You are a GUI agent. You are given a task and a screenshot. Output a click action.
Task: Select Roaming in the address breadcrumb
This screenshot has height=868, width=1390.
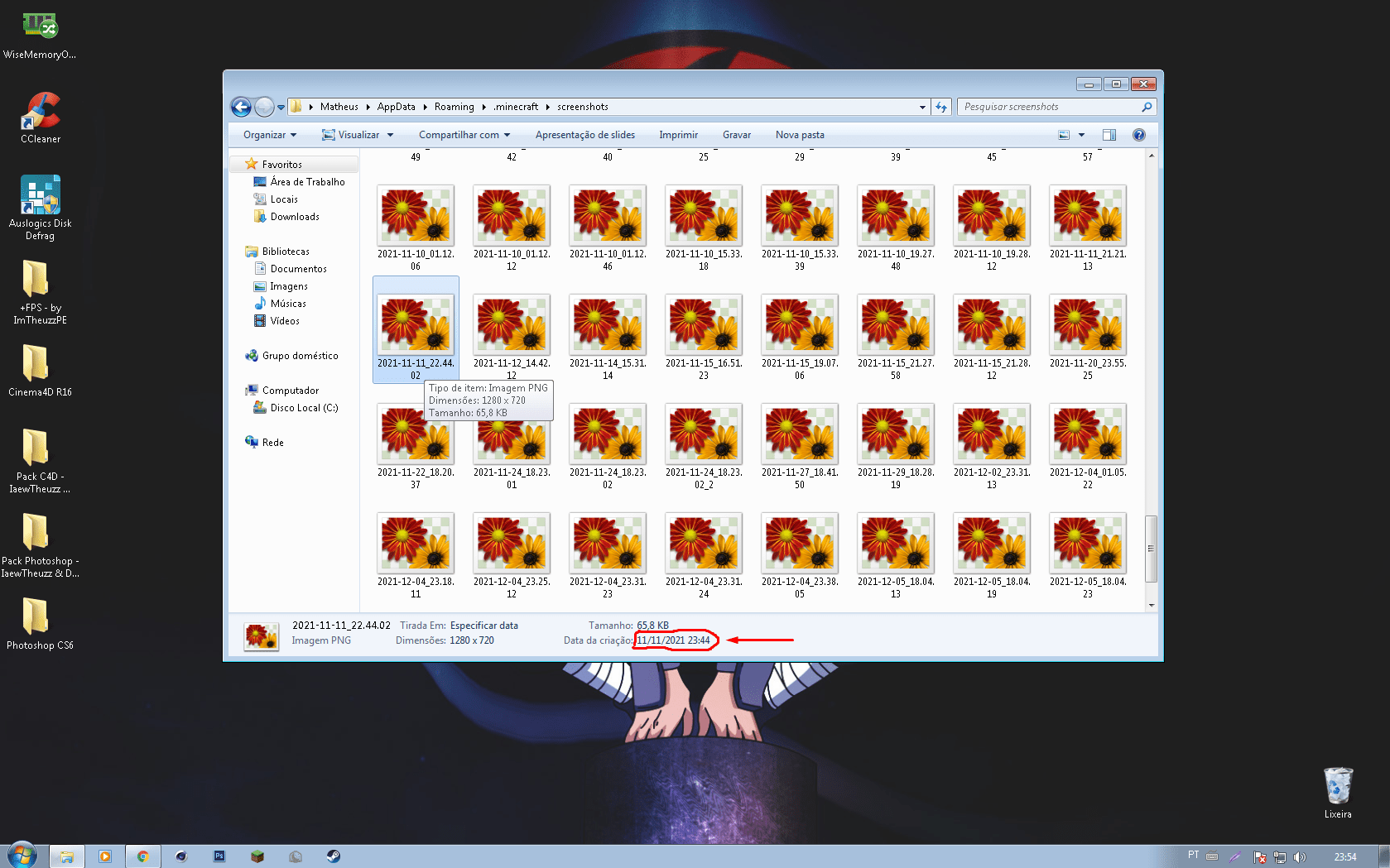(x=454, y=107)
